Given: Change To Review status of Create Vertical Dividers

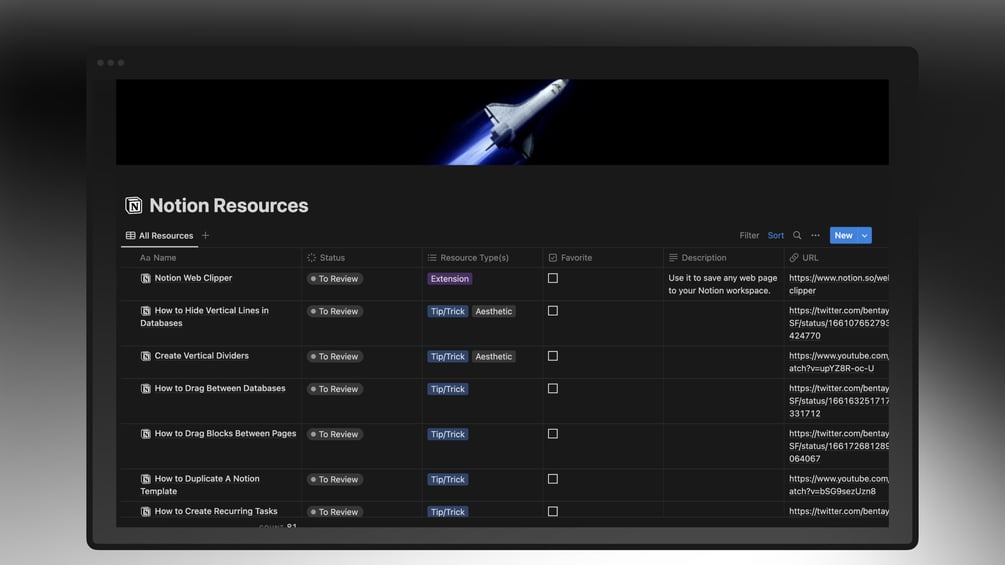Looking at the screenshot, I should click(335, 357).
